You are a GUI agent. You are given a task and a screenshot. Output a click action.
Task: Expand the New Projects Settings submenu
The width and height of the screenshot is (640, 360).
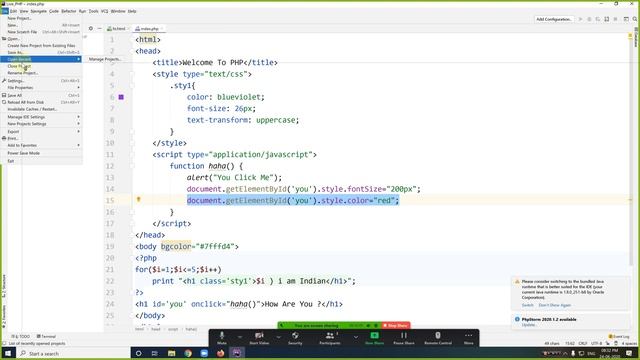click(x=41, y=124)
